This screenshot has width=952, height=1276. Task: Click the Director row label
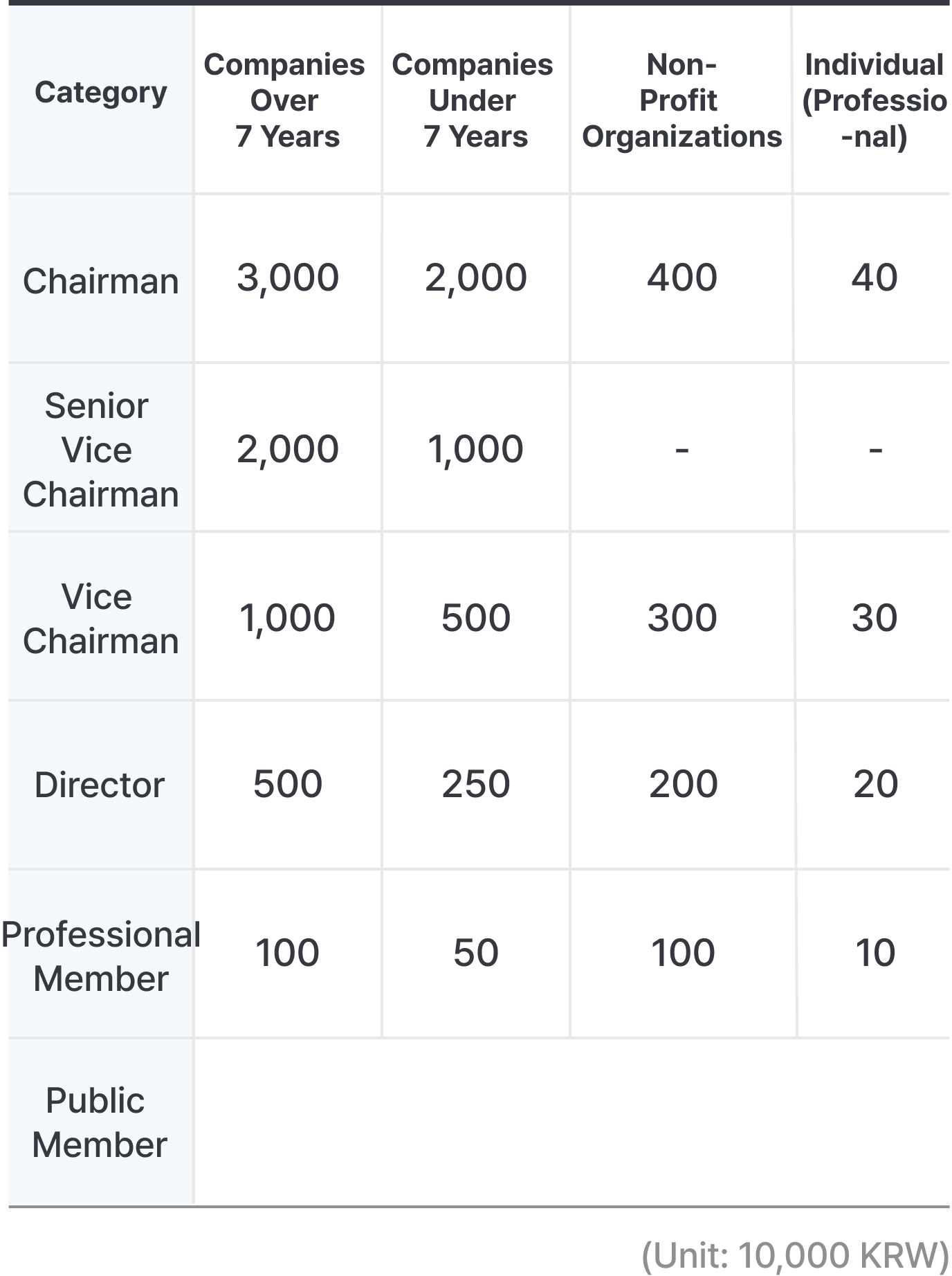point(100,785)
